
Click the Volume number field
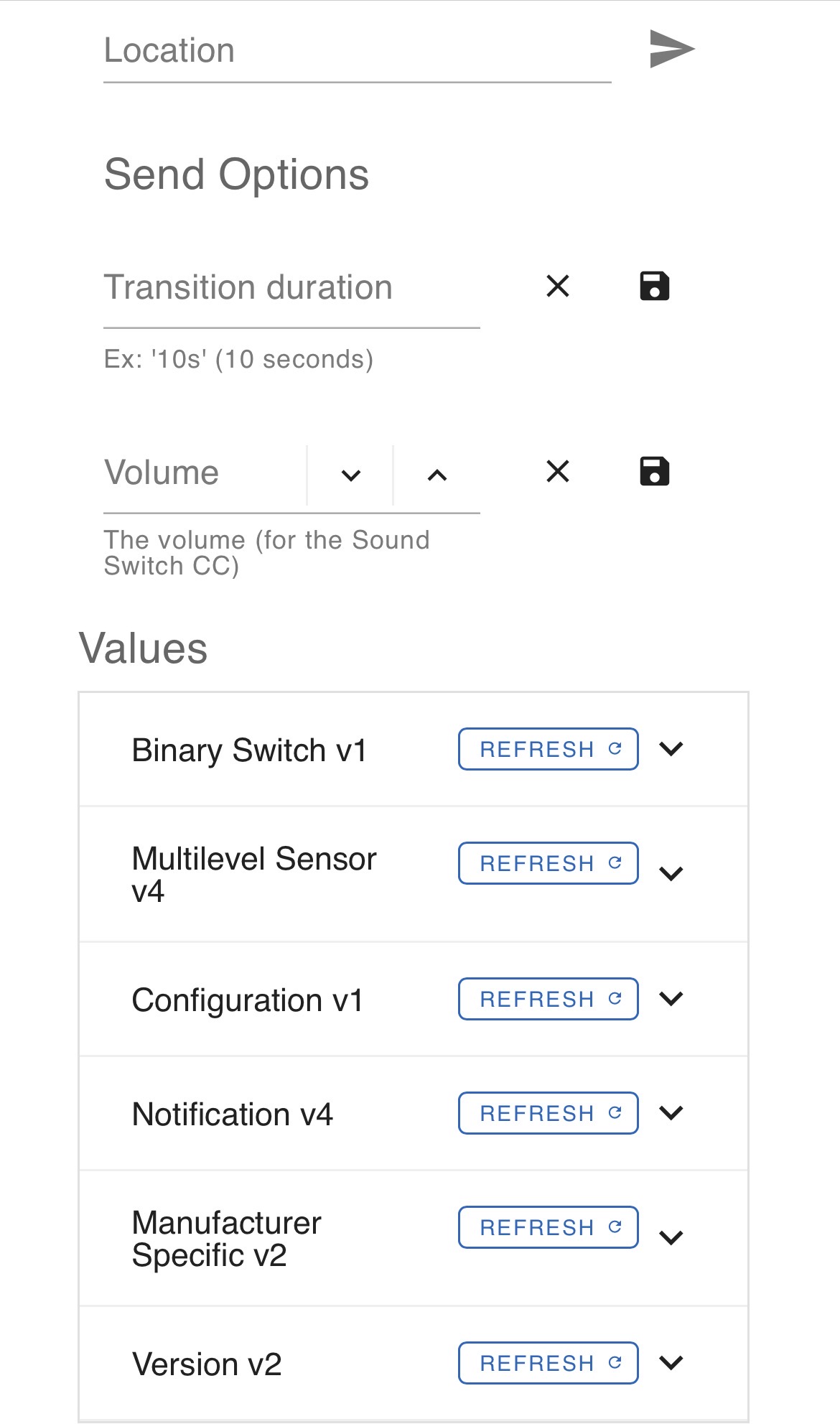click(x=205, y=474)
